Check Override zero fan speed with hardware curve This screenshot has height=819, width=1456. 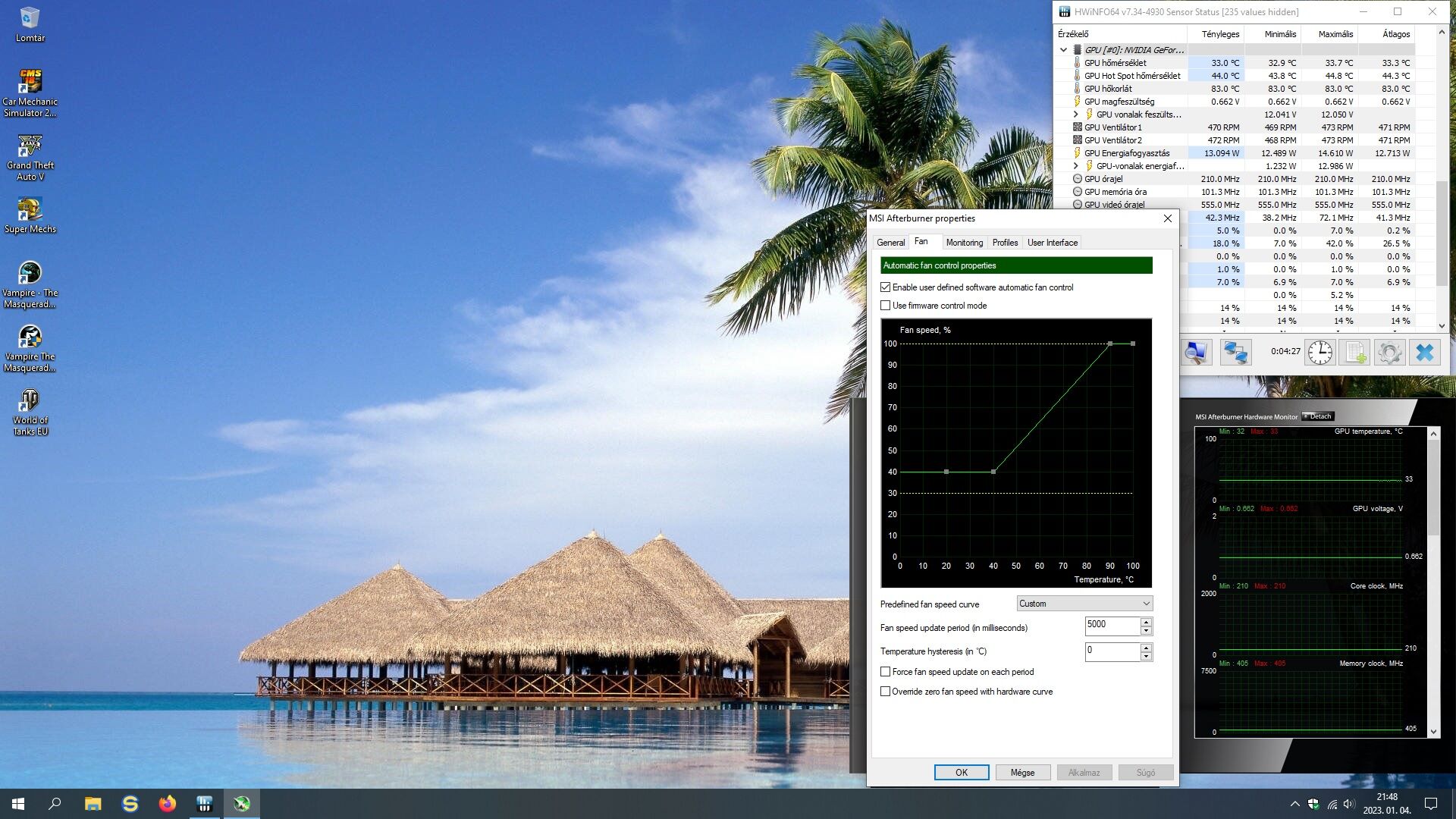coord(885,692)
